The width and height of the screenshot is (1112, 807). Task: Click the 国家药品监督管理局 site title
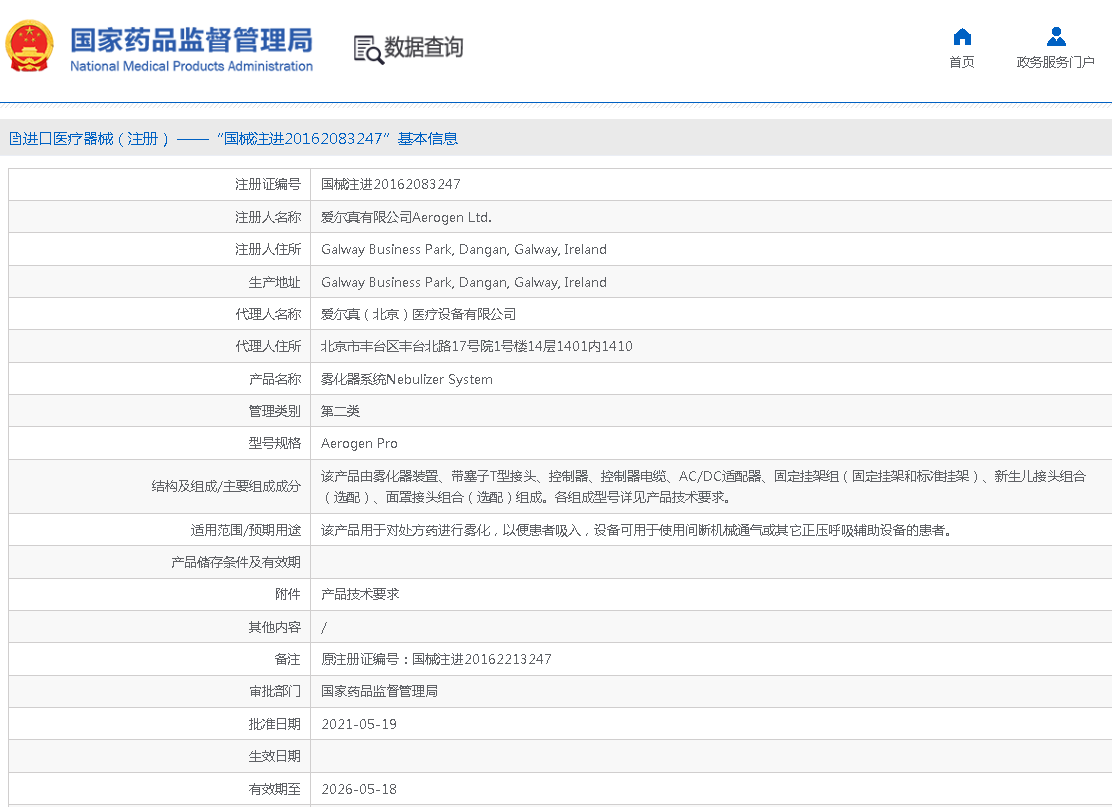click(x=191, y=40)
